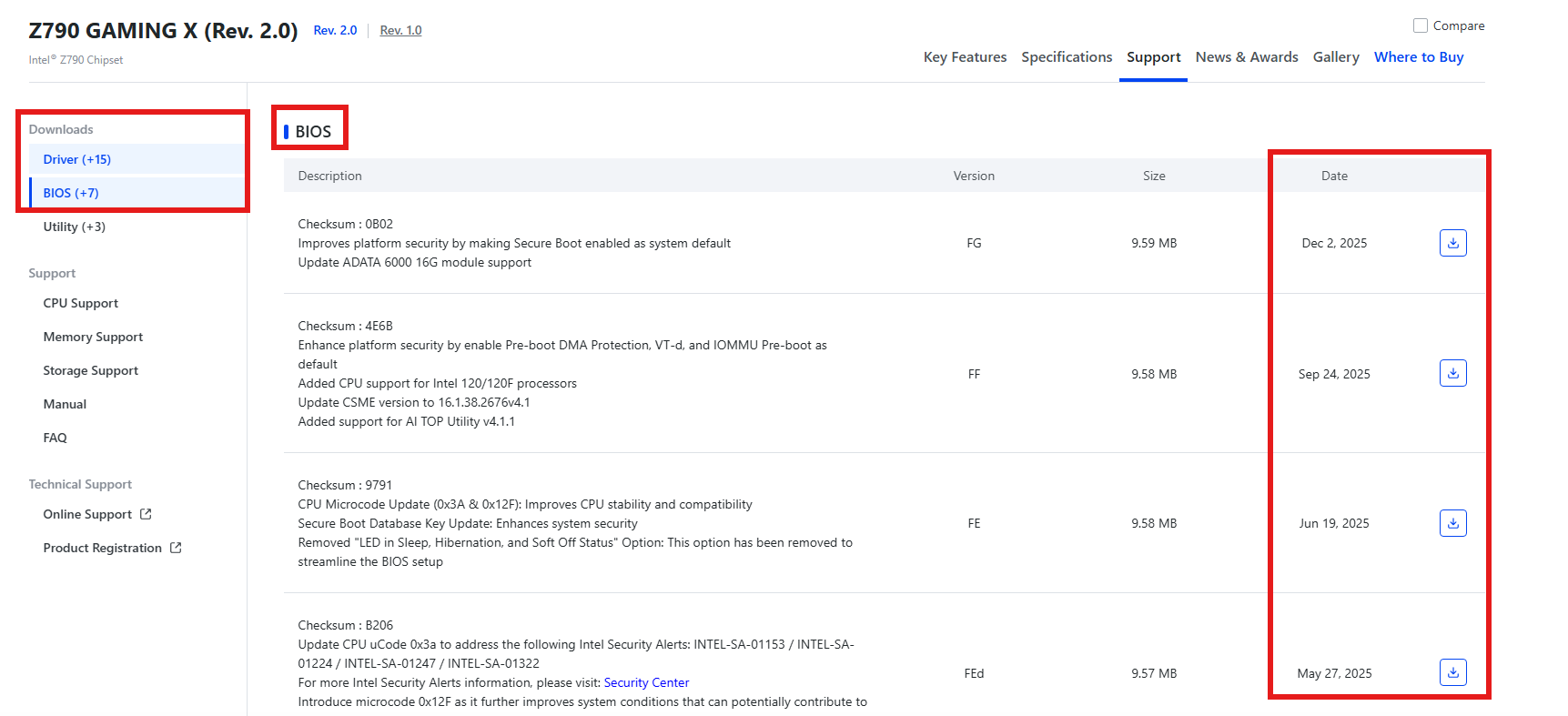Image resolution: width=1568 pixels, height=716 pixels.
Task: Open the Where to Buy link
Action: coord(1419,57)
